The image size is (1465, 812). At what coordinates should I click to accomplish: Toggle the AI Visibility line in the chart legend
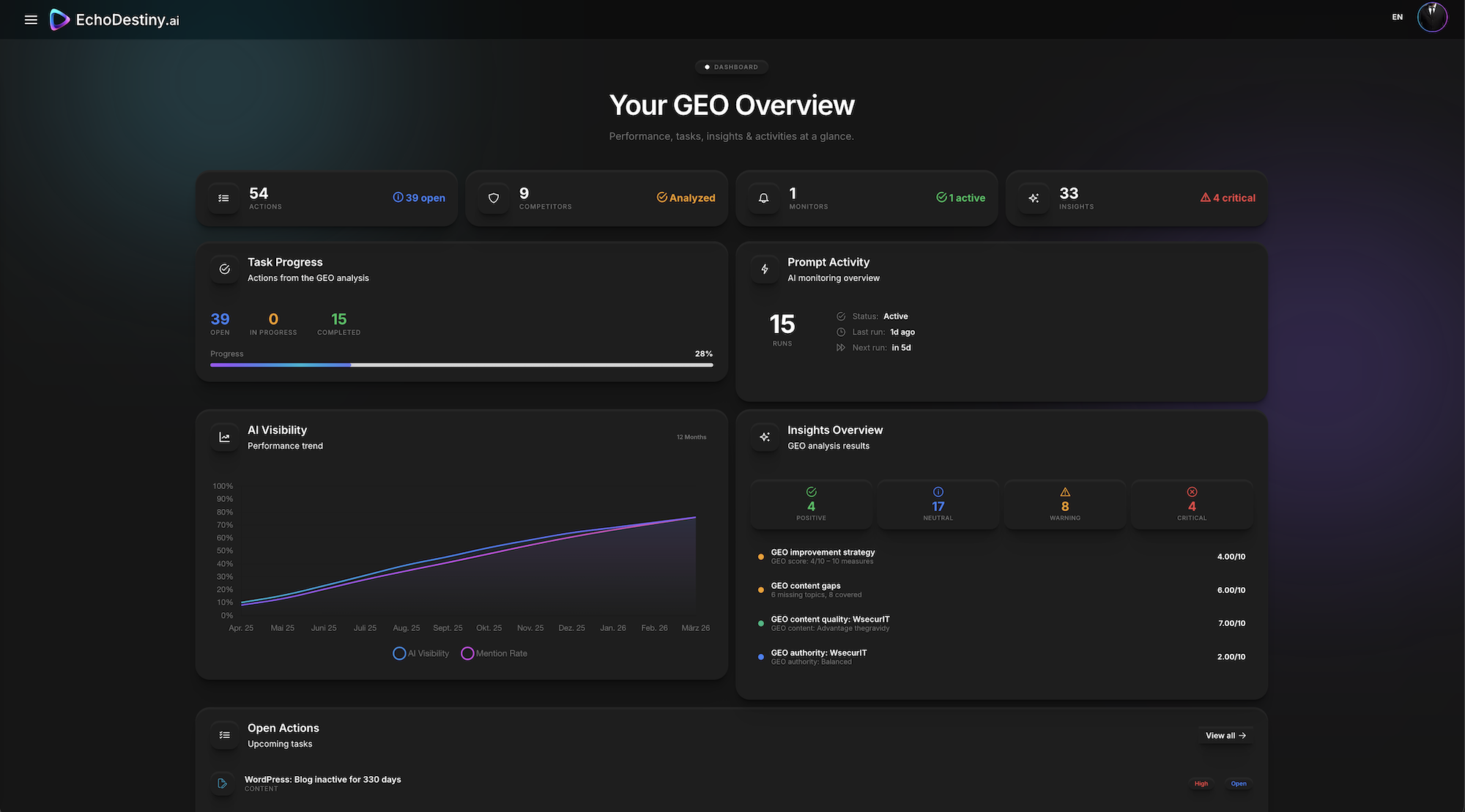coord(420,653)
